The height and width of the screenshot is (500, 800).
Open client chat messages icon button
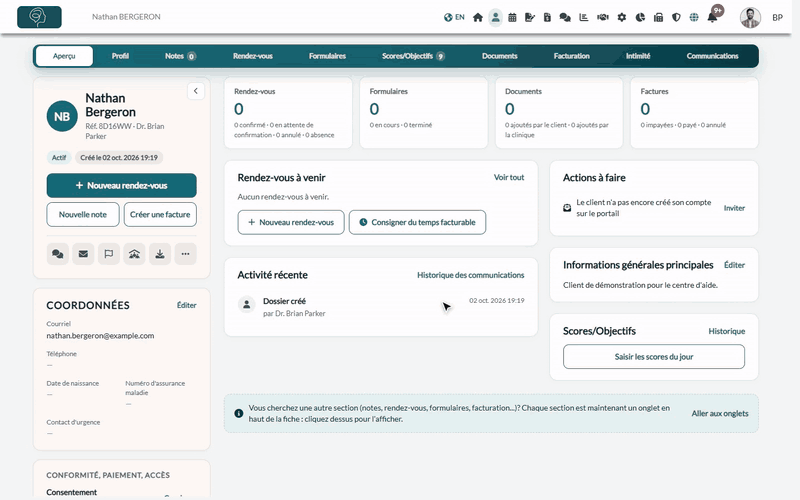[58, 254]
